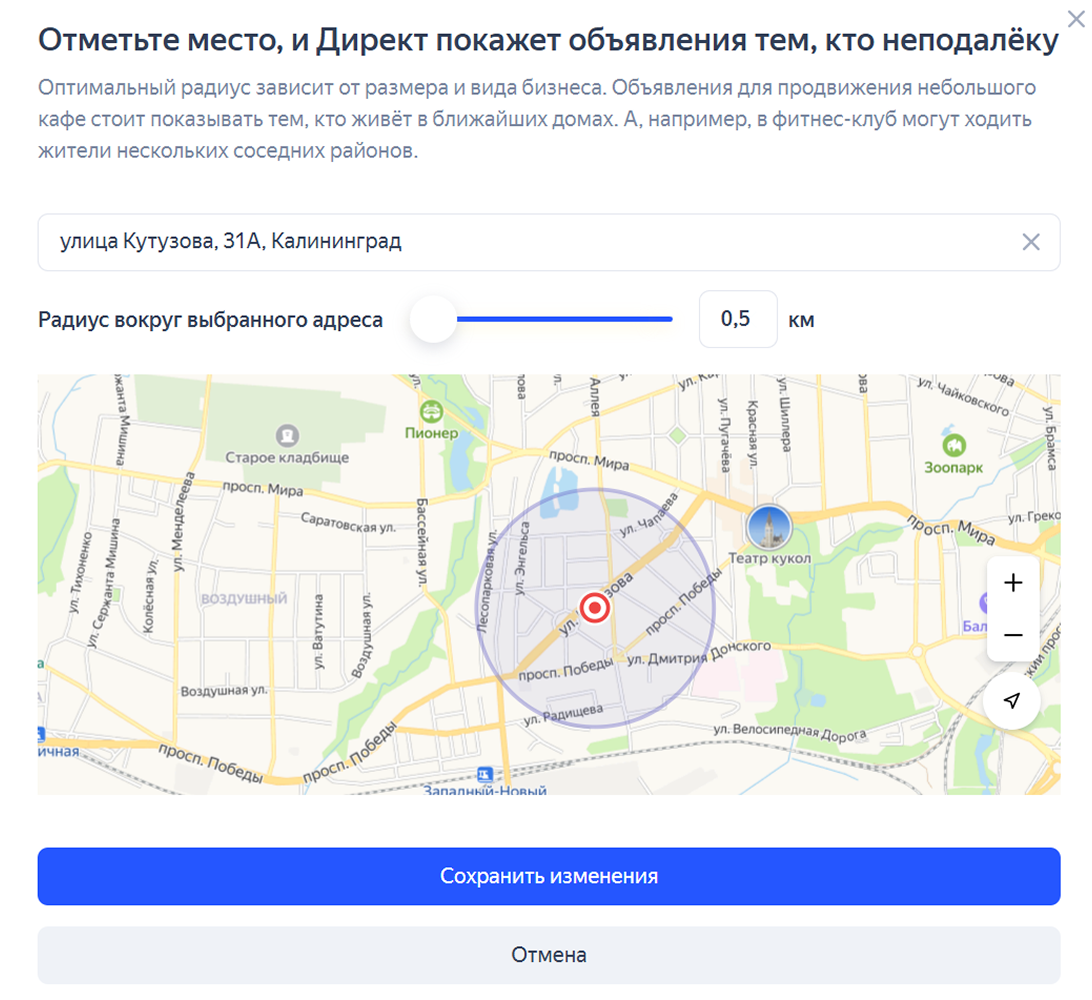Click the radius slider handle
The image size is (1092, 1000).
coord(433,318)
